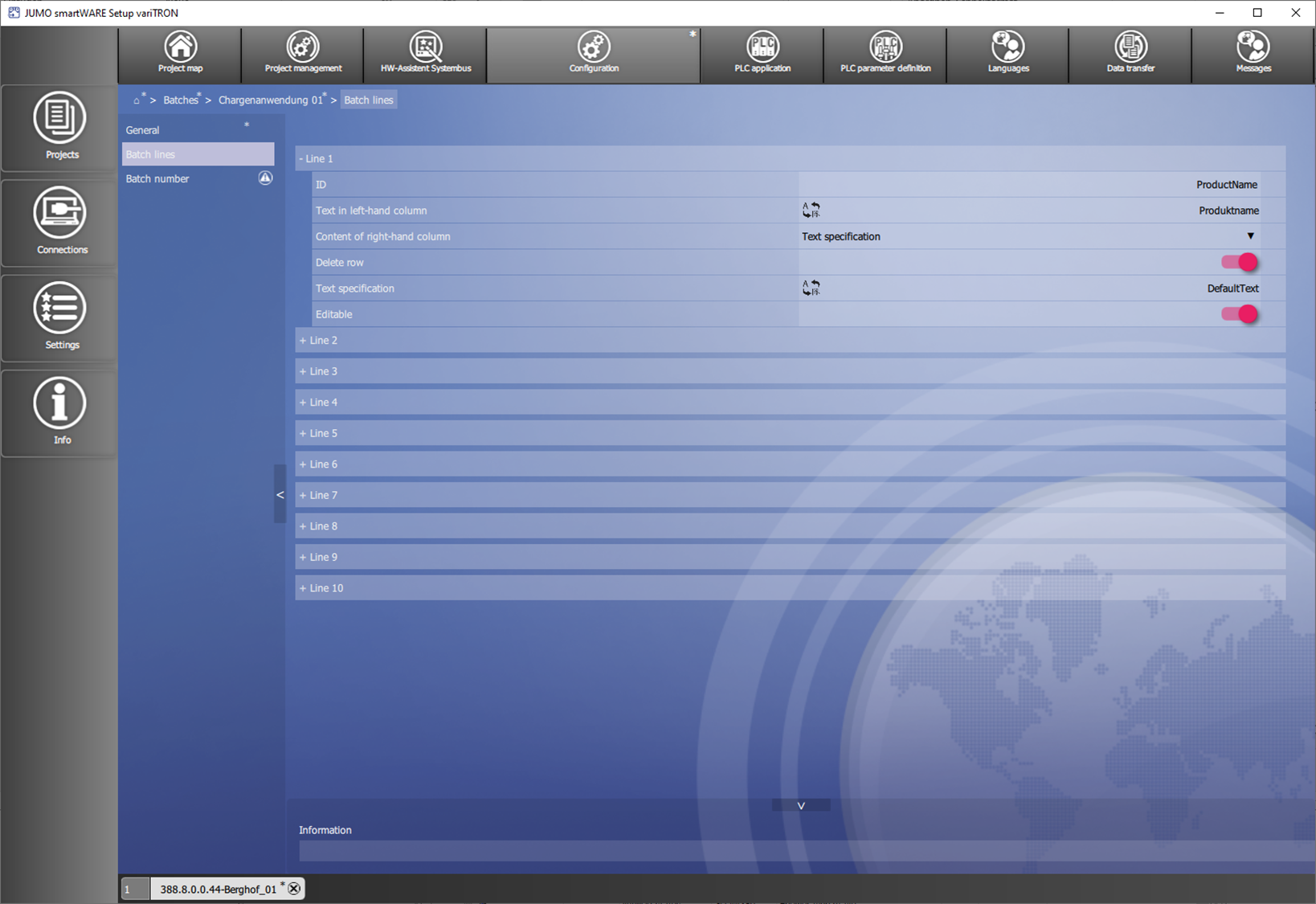Collapse the left navigation panel arrow
The width and height of the screenshot is (1316, 904).
(280, 495)
